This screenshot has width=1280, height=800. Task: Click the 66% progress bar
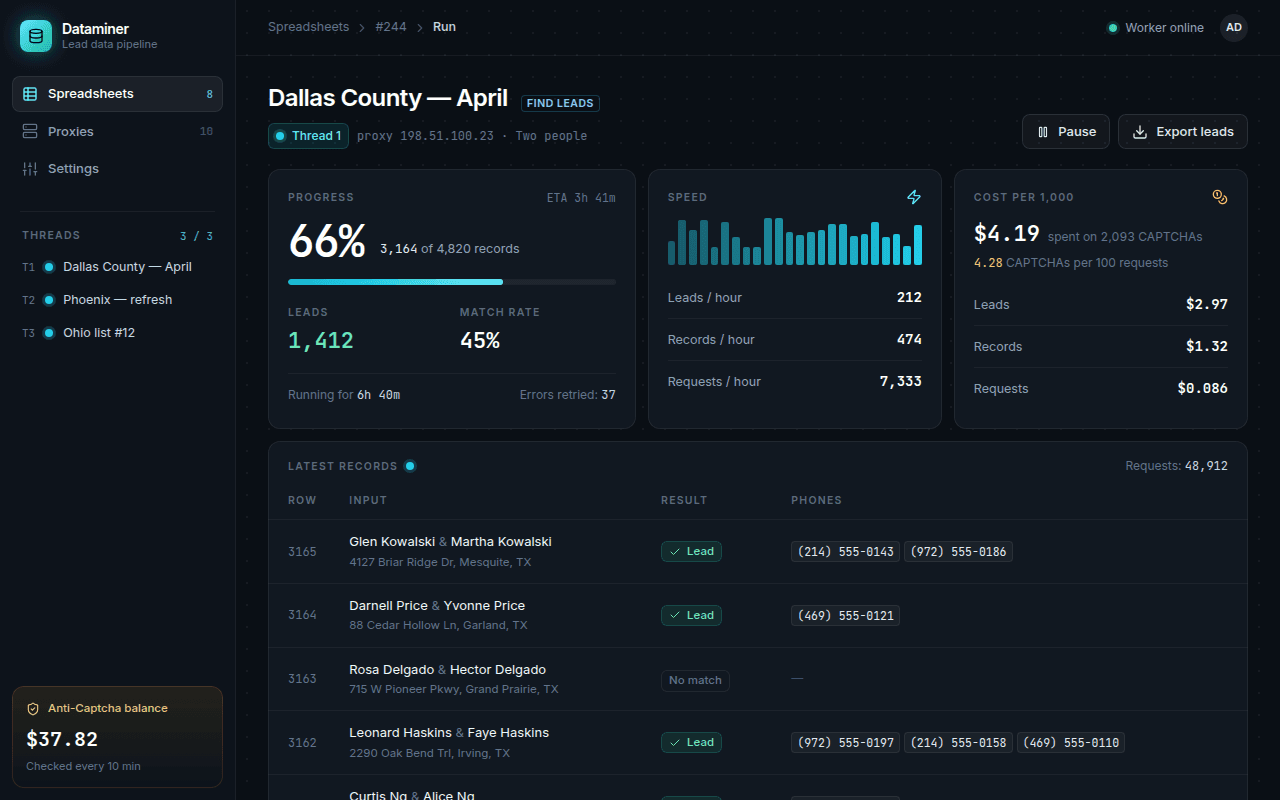click(x=452, y=282)
